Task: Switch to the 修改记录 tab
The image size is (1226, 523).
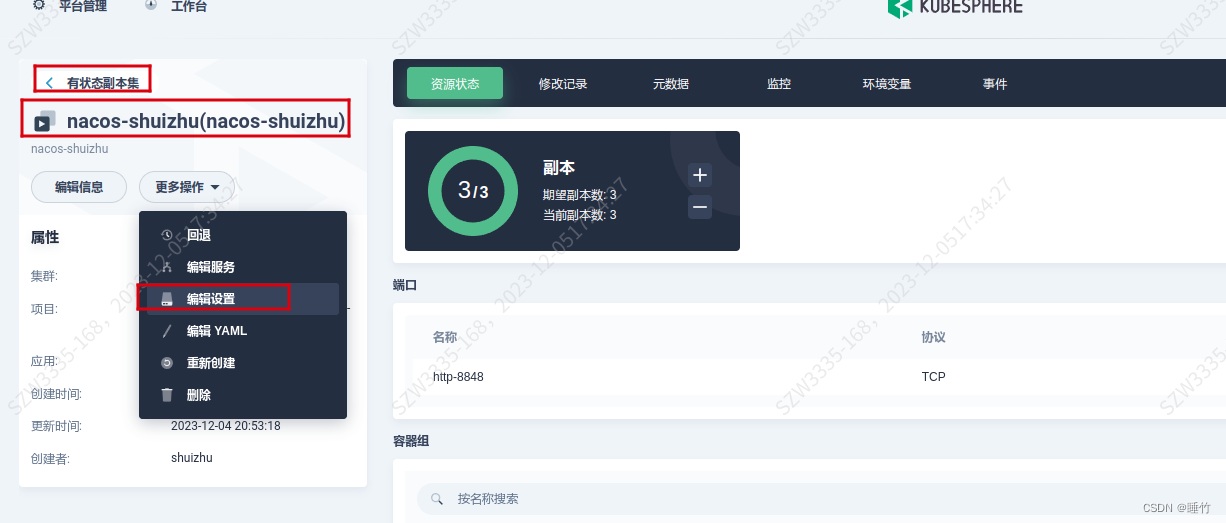Action: (563, 84)
